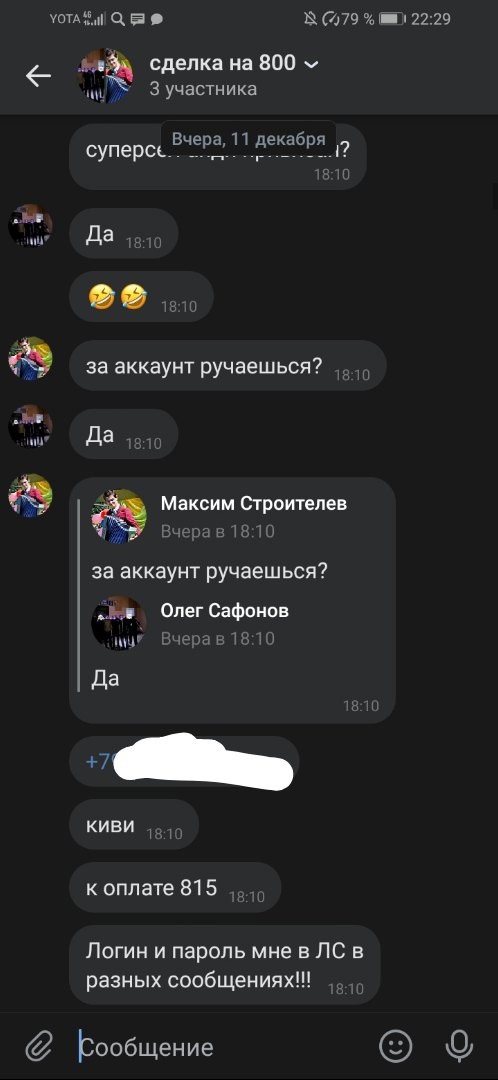Expand the chevron next to сделка на 800
498x1080 pixels.
[x=311, y=65]
